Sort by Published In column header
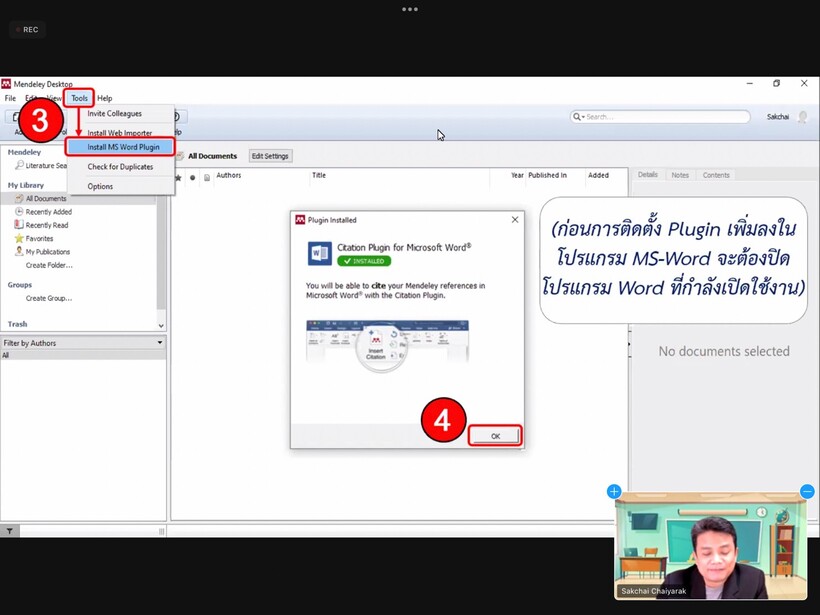The image size is (820, 615). (547, 175)
